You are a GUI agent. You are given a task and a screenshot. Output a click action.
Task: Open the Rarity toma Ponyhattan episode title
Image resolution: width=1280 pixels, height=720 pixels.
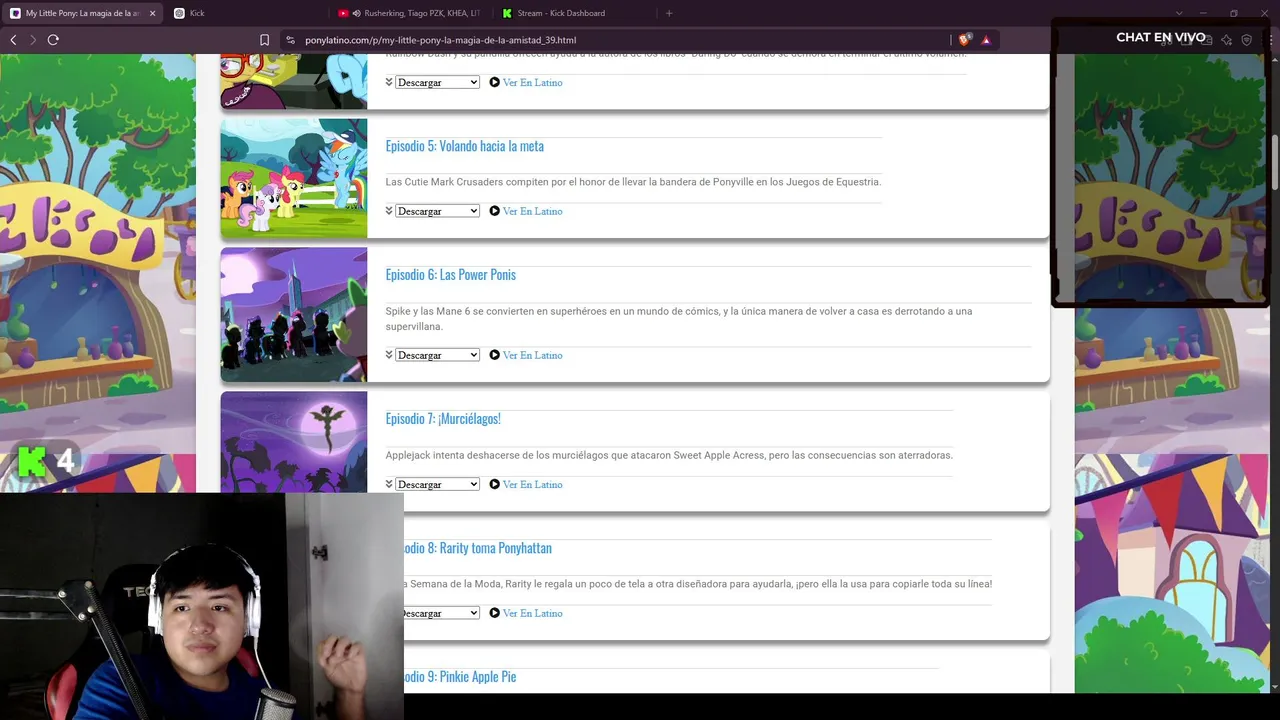[478, 548]
